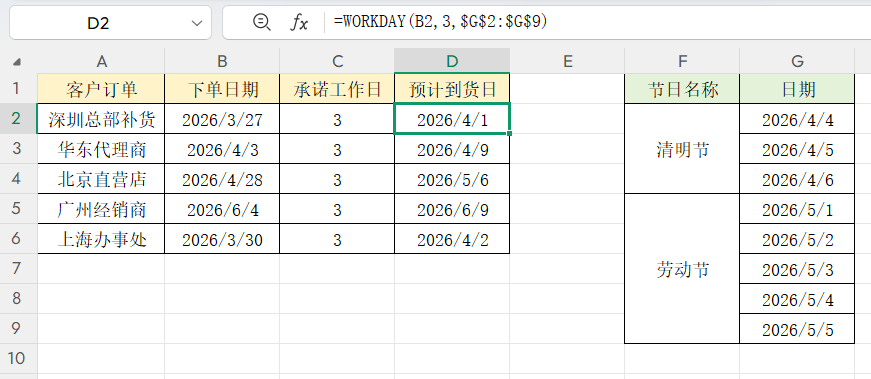This screenshot has height=379, width=871.
Task: Expand the Name Box dropdown arrow
Action: (x=197, y=23)
